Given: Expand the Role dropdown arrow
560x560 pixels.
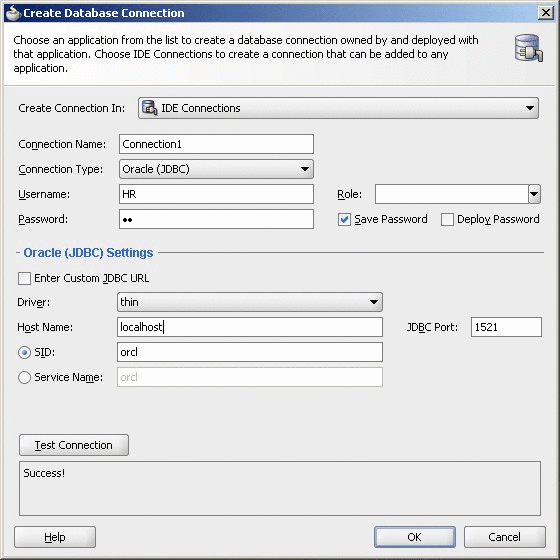Looking at the screenshot, I should click(x=534, y=194).
